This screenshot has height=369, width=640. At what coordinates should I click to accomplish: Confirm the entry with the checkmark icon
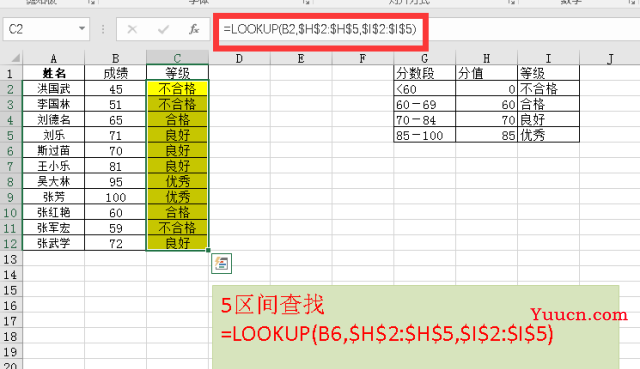tap(163, 29)
